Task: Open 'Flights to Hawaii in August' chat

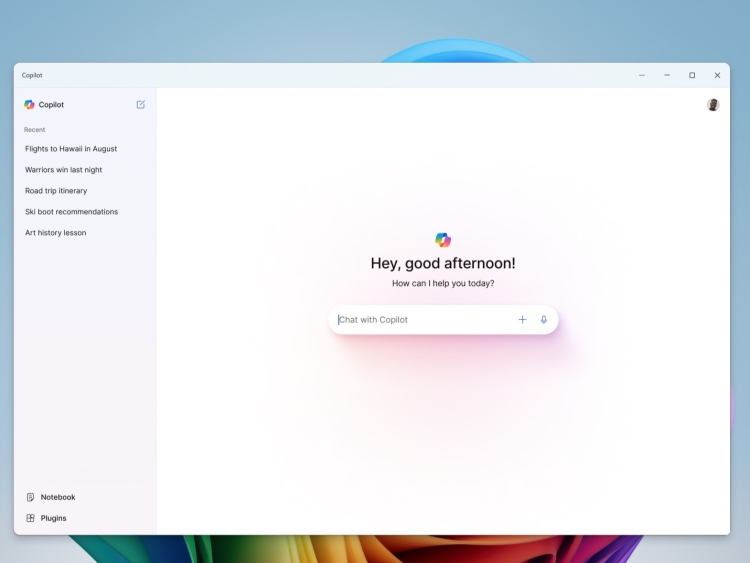Action: click(x=71, y=149)
